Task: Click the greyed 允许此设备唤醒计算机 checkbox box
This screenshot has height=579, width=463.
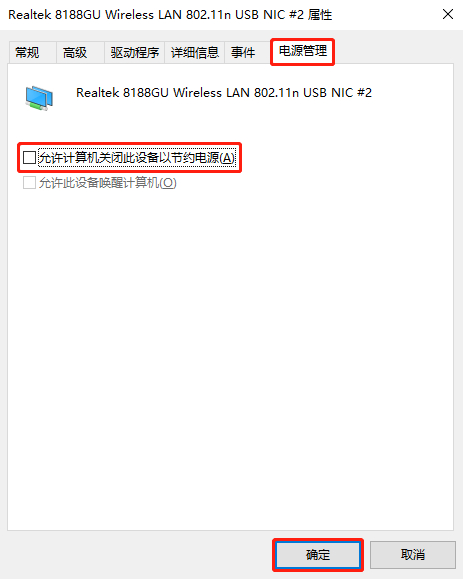Action: coord(29,182)
